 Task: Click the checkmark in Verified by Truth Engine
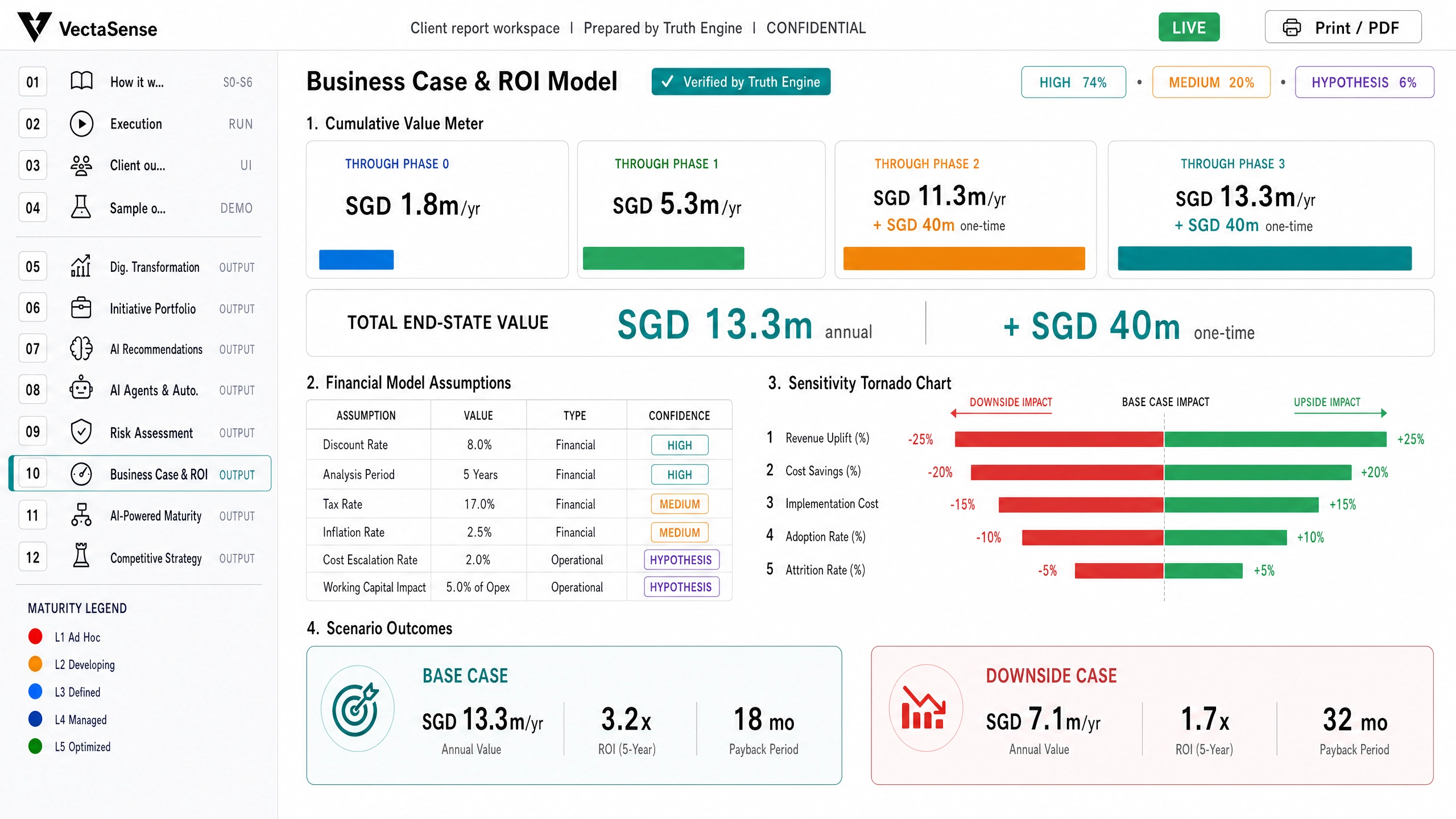668,81
